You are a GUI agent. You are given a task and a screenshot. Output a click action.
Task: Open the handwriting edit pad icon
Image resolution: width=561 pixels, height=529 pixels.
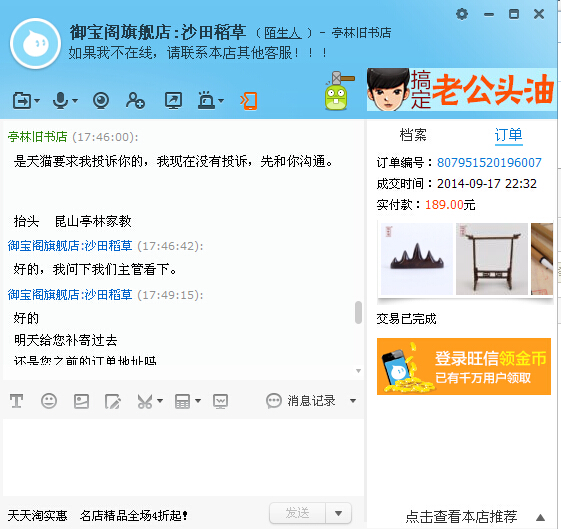pyautogui.click(x=113, y=401)
